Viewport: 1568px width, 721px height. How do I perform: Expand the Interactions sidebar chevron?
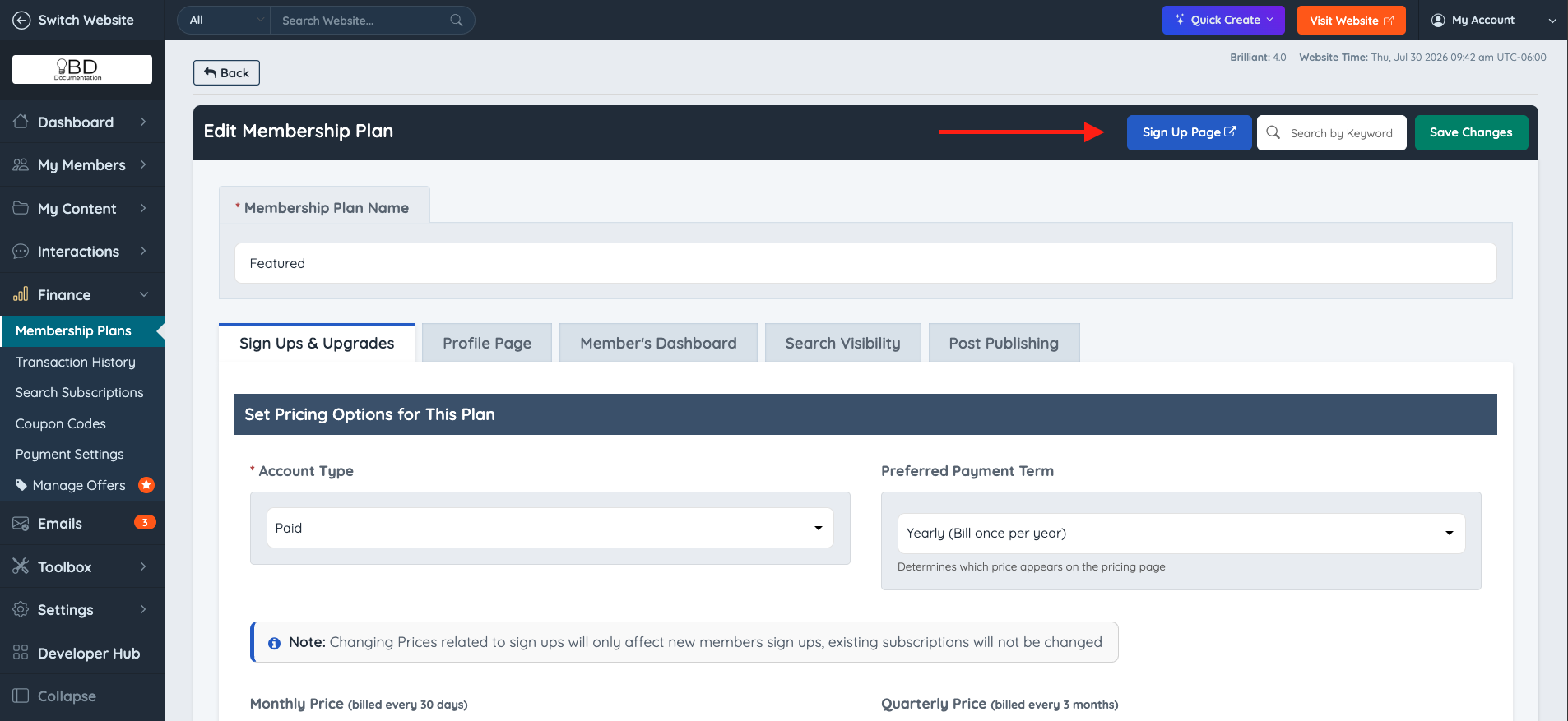pyautogui.click(x=143, y=251)
